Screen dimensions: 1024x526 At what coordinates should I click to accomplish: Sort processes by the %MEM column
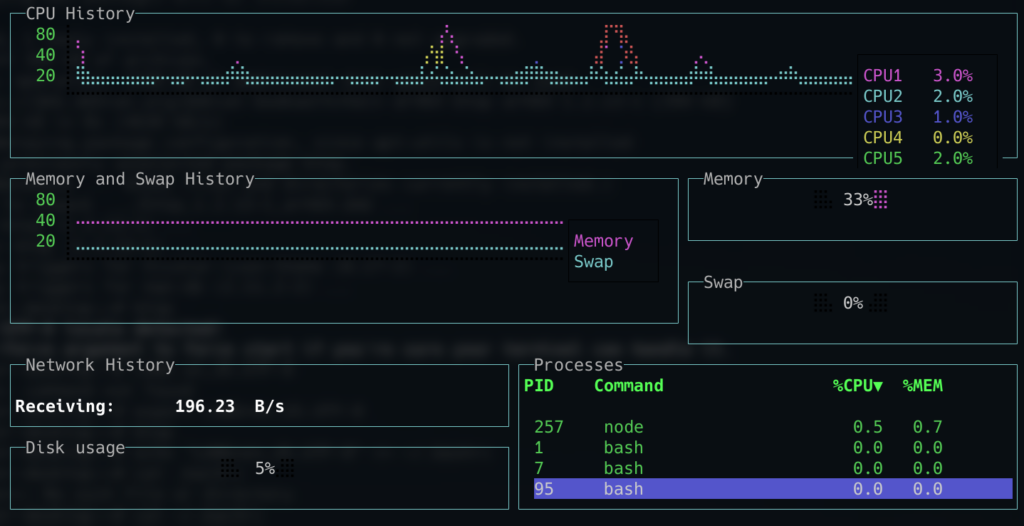click(x=922, y=386)
